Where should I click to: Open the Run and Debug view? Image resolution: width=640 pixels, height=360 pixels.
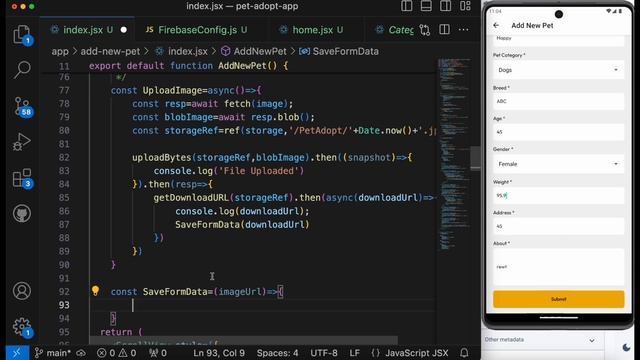pyautogui.click(x=22, y=142)
